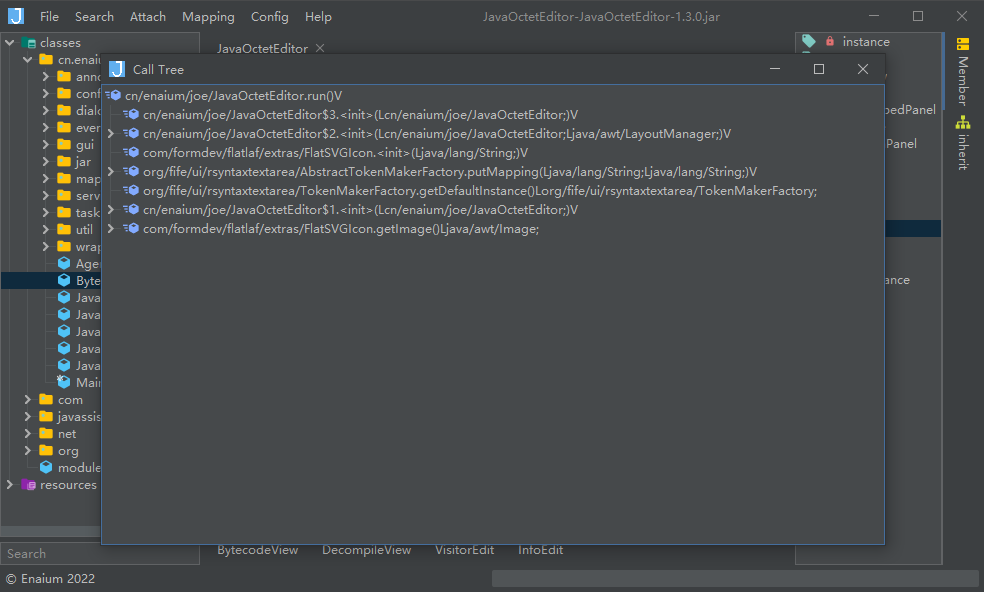Close the JavaOctetEditor editor tab
Screen dimensions: 984x592
click(320, 48)
